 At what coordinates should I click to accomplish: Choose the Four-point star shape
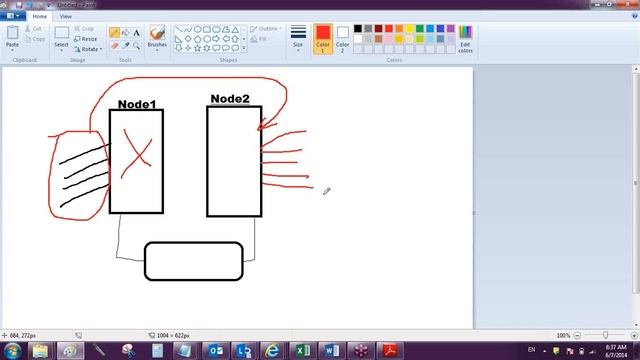click(188, 48)
